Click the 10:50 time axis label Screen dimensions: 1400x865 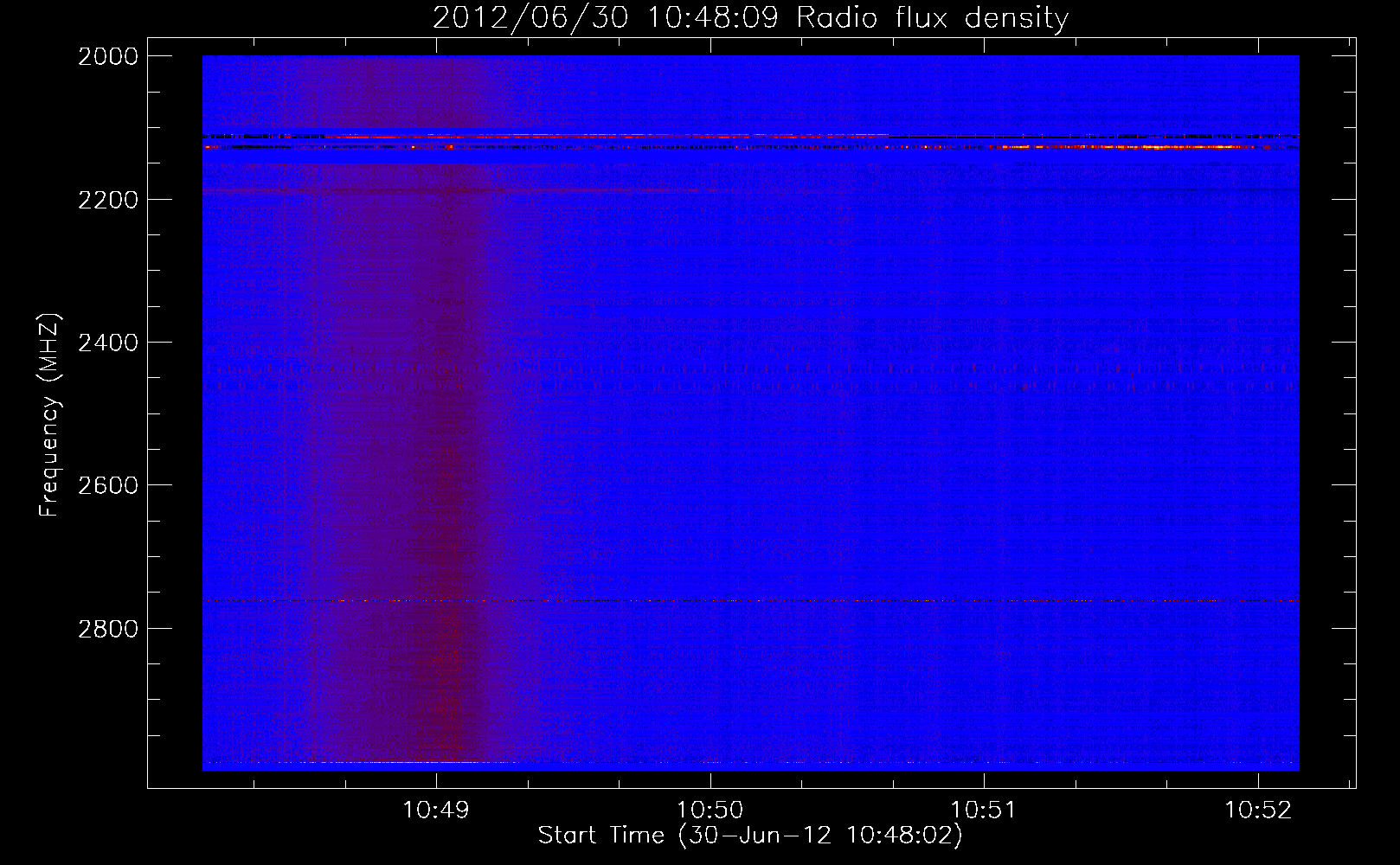point(710,810)
